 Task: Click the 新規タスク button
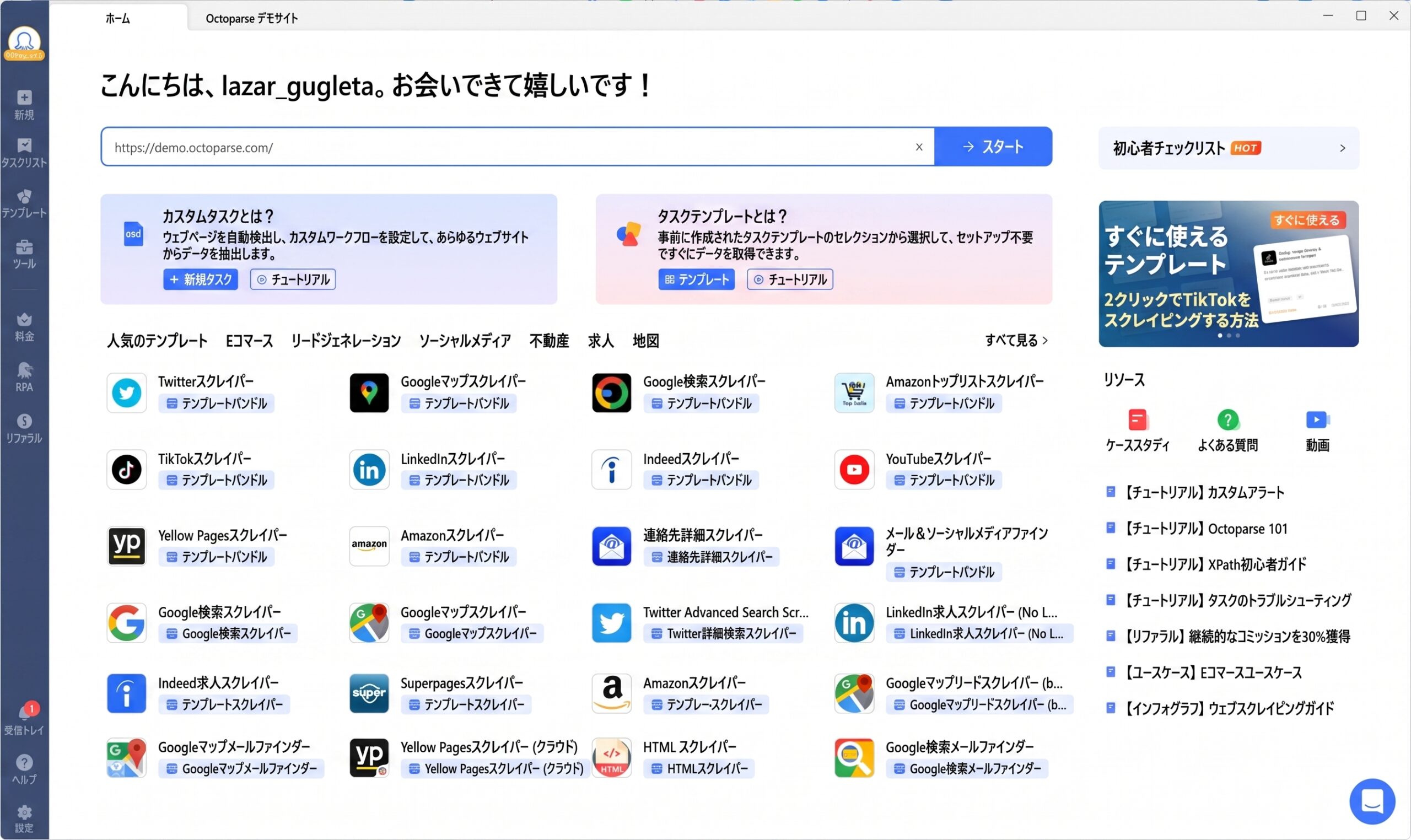click(201, 279)
